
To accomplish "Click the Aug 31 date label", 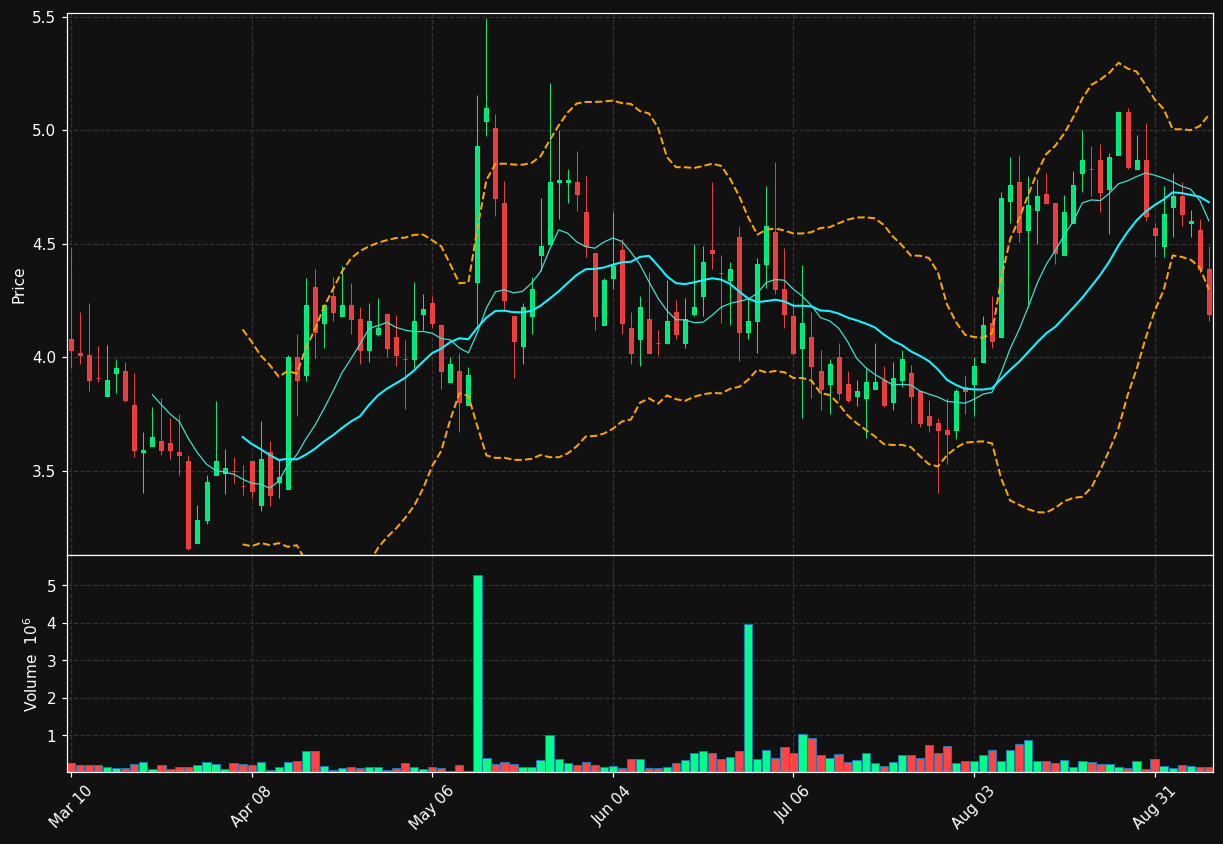I will pyautogui.click(x=1154, y=807).
